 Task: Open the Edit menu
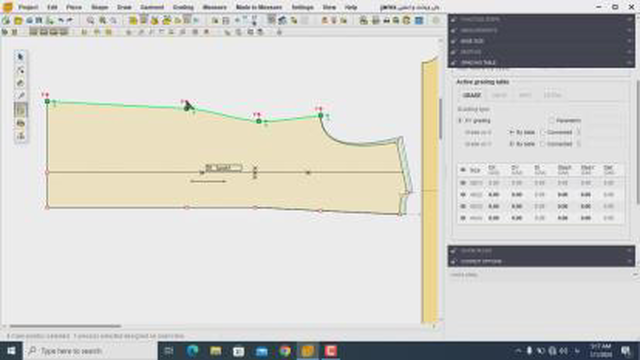52,7
